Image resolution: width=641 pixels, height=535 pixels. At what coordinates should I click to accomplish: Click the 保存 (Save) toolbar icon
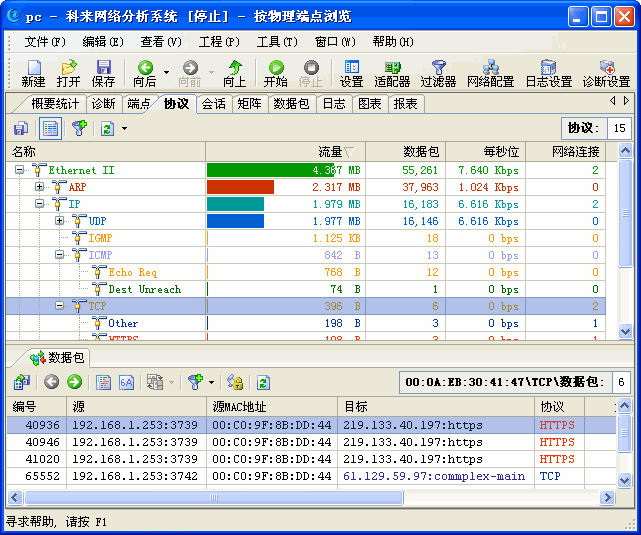pos(103,74)
